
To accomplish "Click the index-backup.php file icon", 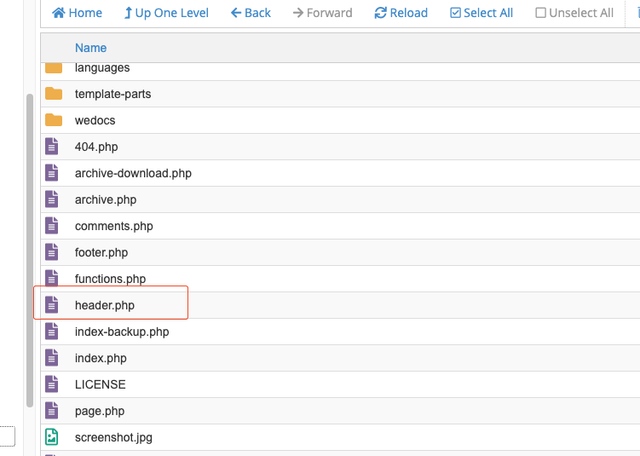I will pyautogui.click(x=51, y=331).
